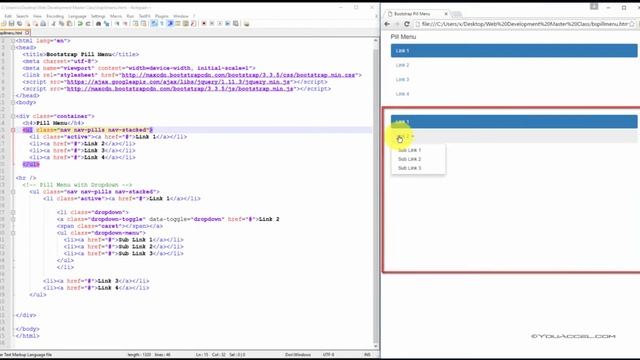Click the Redo arrow icon
The image size is (640, 360).
pos(88,24)
